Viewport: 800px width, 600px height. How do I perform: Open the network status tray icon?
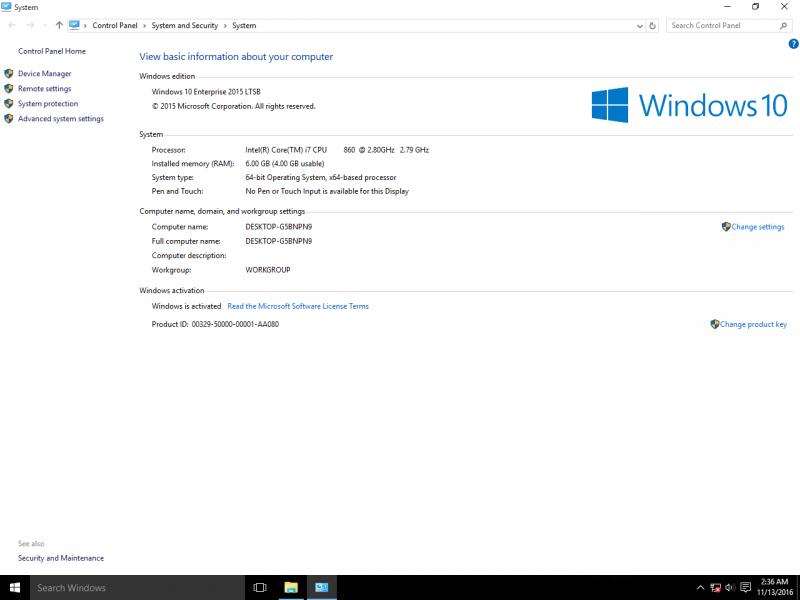716,588
